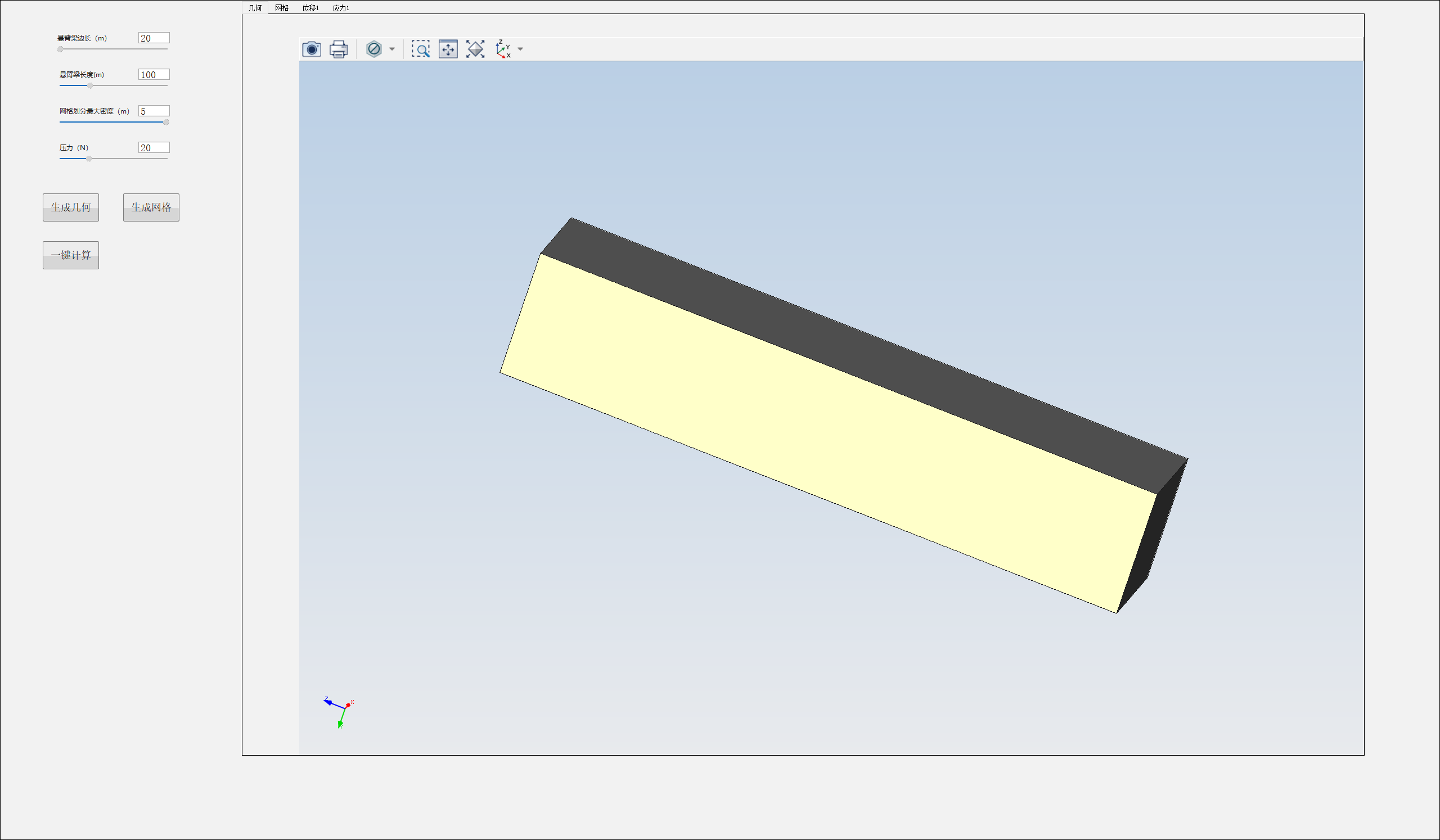Click the 悬臂梁边长 input field showing 20

154,38
